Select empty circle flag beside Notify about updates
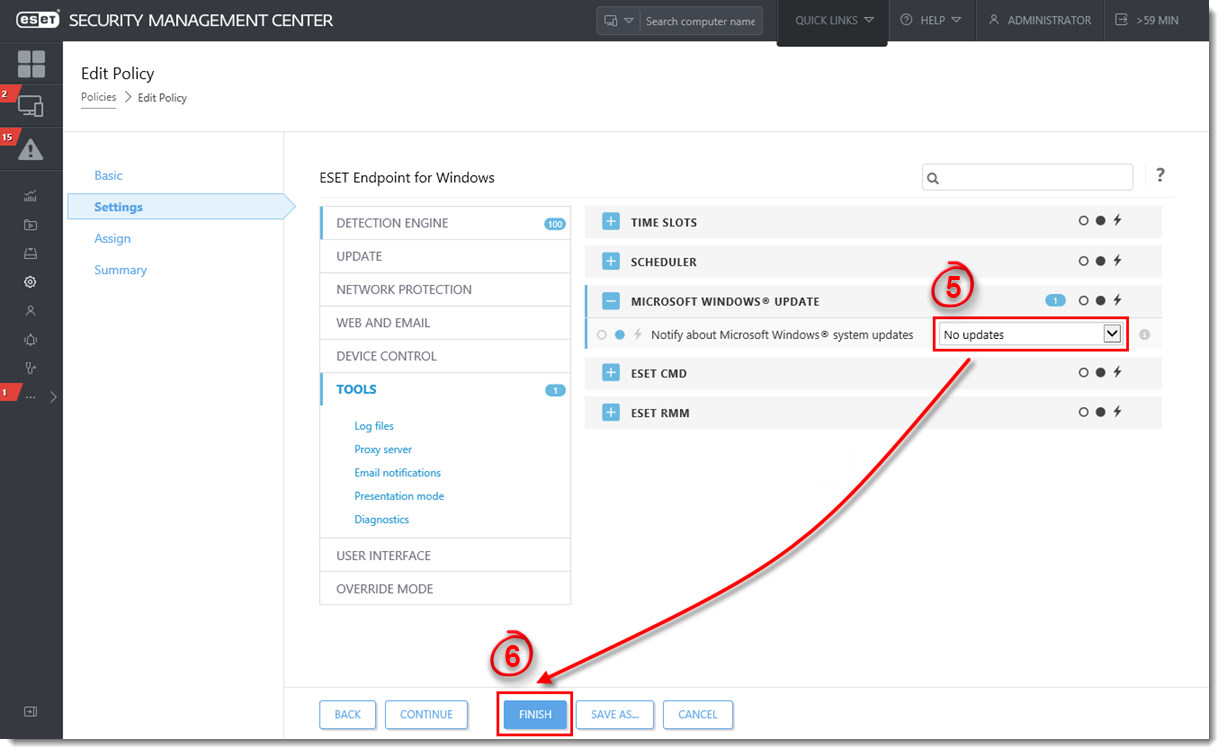This screenshot has height=754, width=1224. point(602,335)
